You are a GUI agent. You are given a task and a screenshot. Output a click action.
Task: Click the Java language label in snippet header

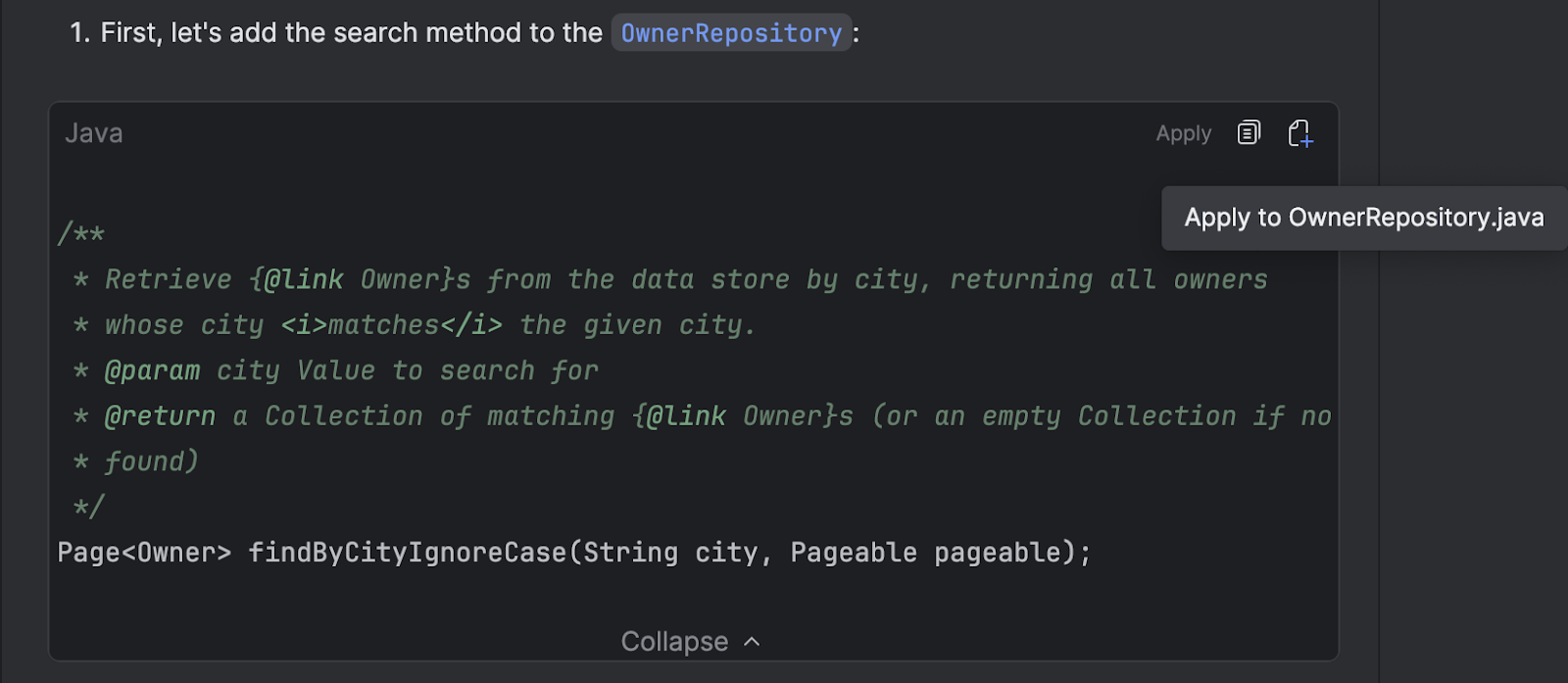94,133
